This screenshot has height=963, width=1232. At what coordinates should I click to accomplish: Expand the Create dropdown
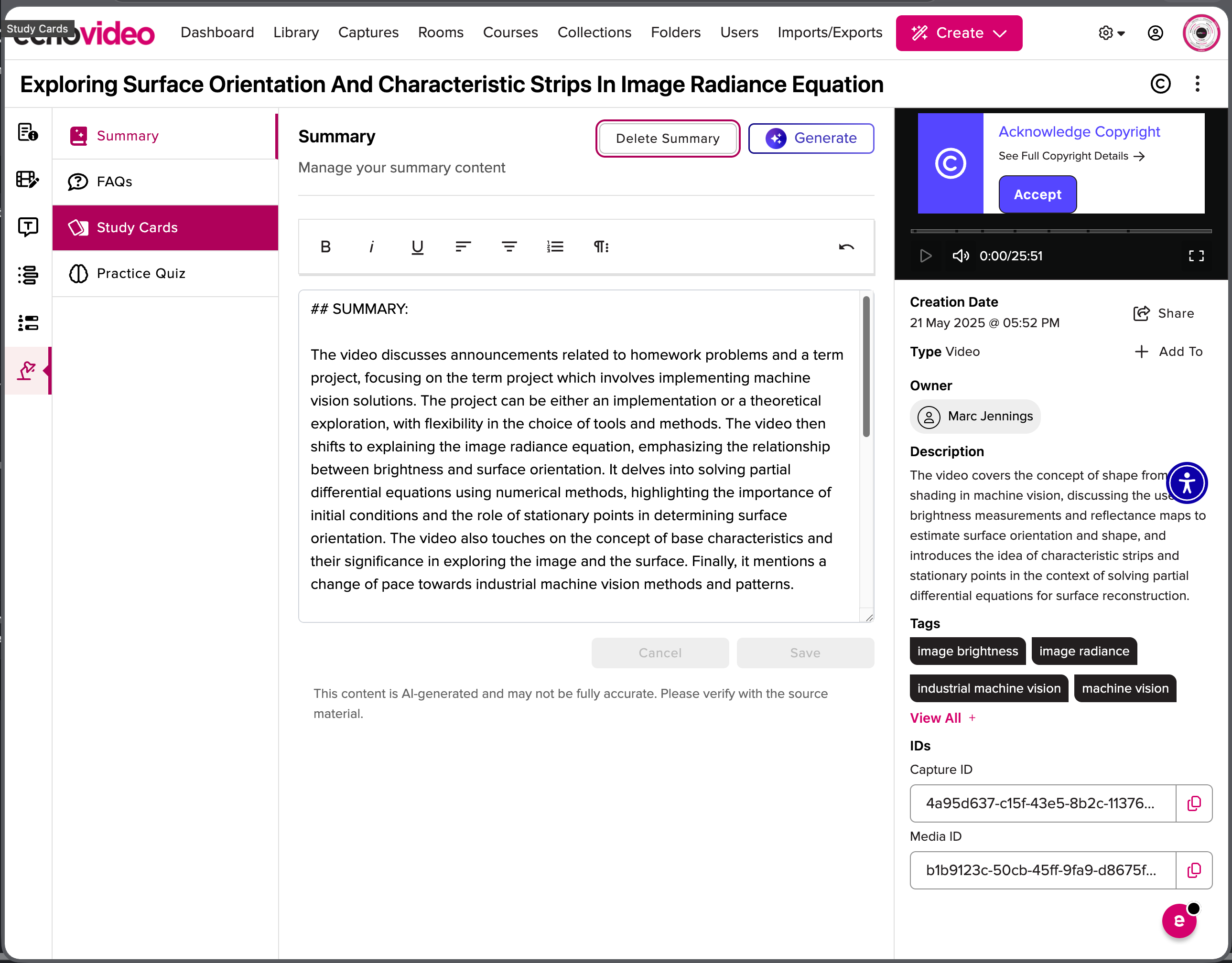pos(959,33)
